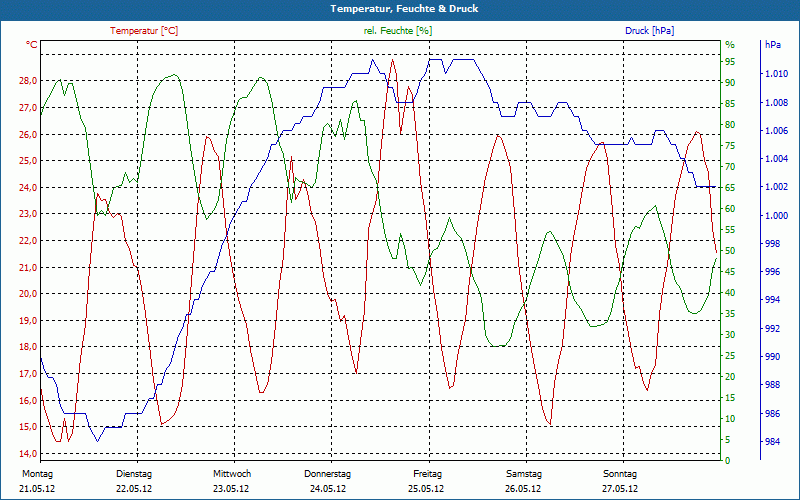Click the '21,0' temperature axis value

(28, 267)
